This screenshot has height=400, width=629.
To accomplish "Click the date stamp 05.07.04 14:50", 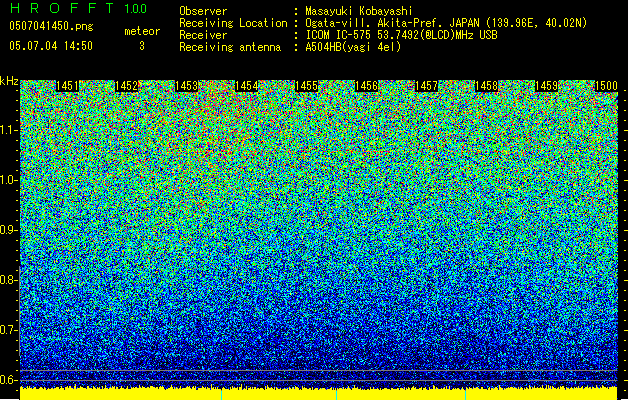I will click(x=51, y=45).
